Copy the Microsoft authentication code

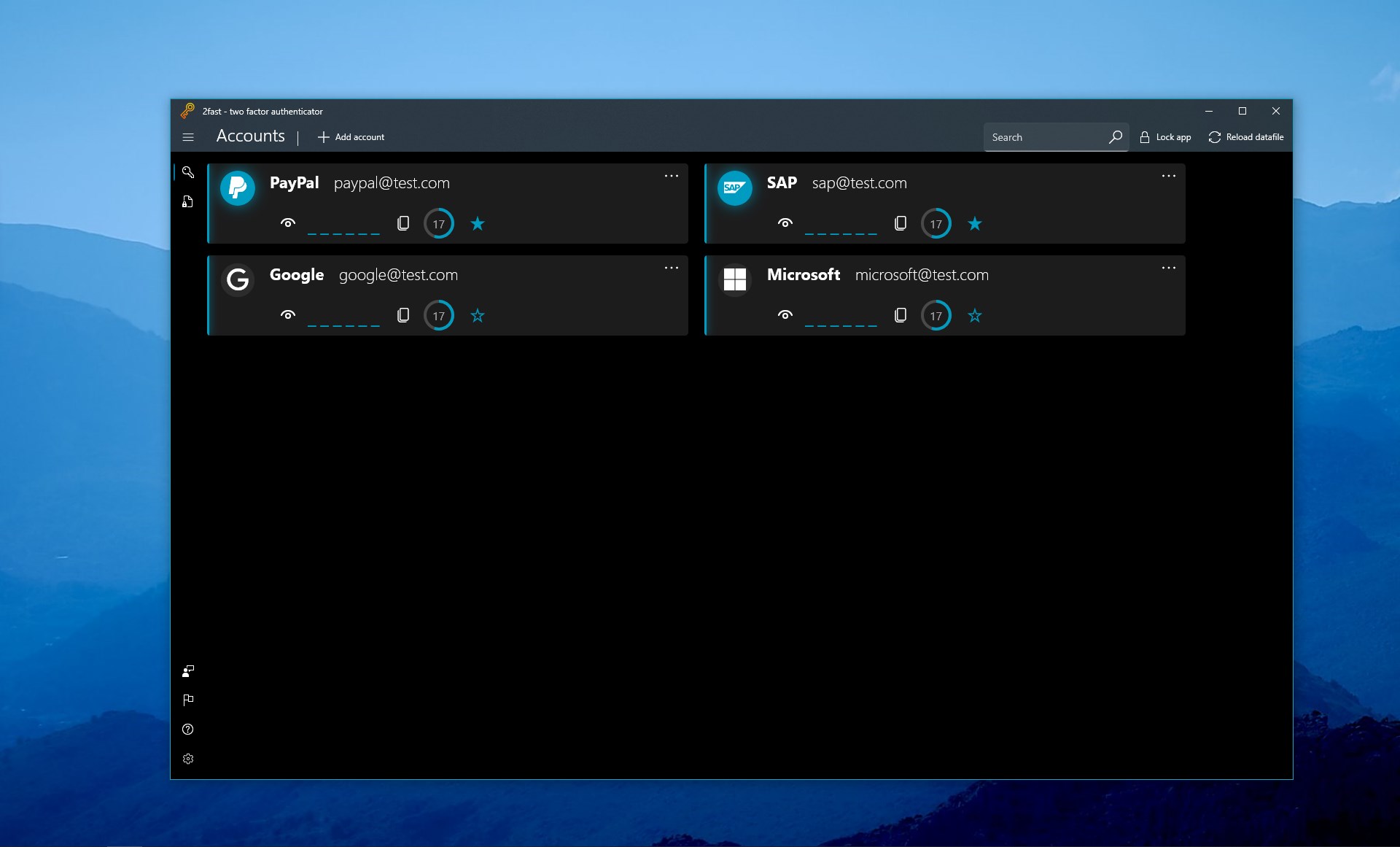click(x=900, y=315)
